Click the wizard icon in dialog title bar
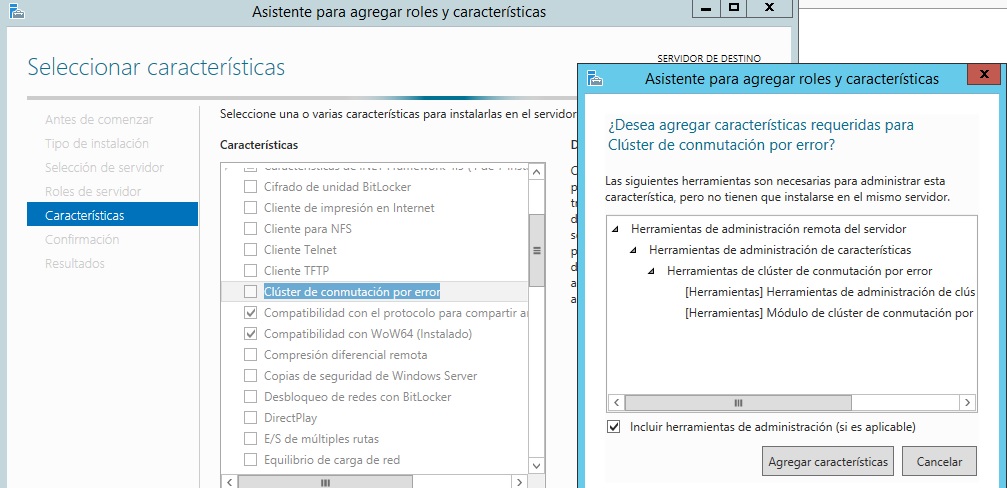1007x488 pixels. coord(595,78)
